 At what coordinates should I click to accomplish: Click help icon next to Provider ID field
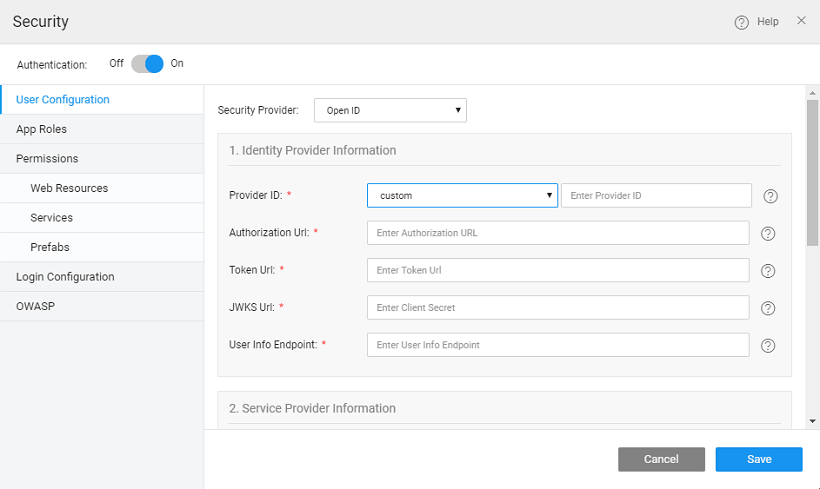pyautogui.click(x=770, y=196)
